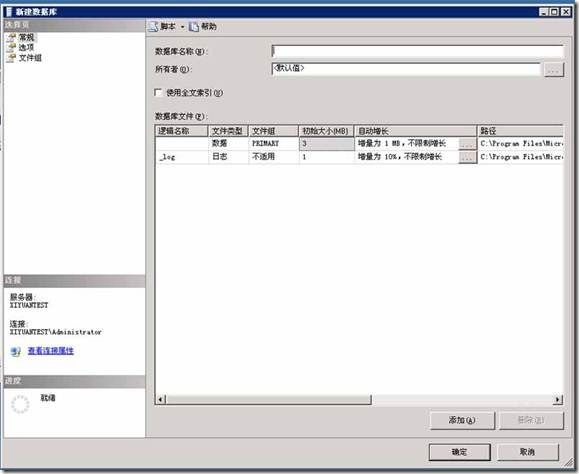Image resolution: width=579 pixels, height=474 pixels.
Task: Click log row initial size cell value 1
Action: [326, 157]
